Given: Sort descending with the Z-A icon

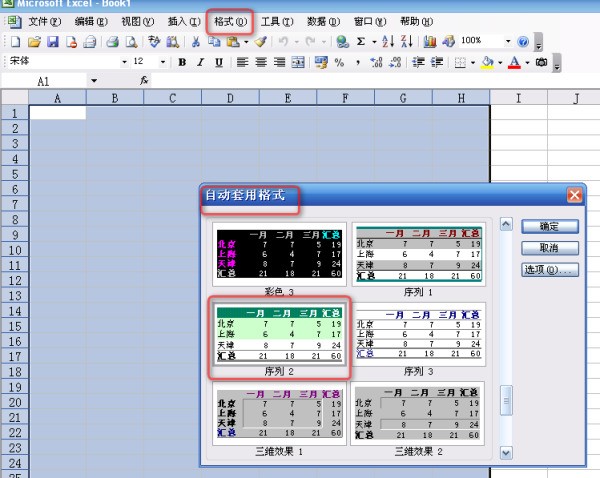Looking at the screenshot, I should click(x=406, y=41).
